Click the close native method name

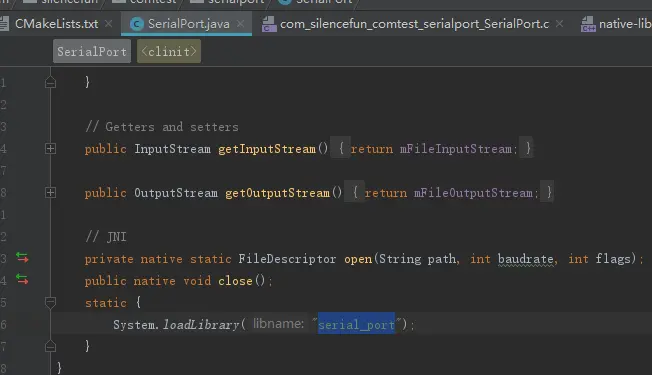pyautogui.click(x=235, y=281)
